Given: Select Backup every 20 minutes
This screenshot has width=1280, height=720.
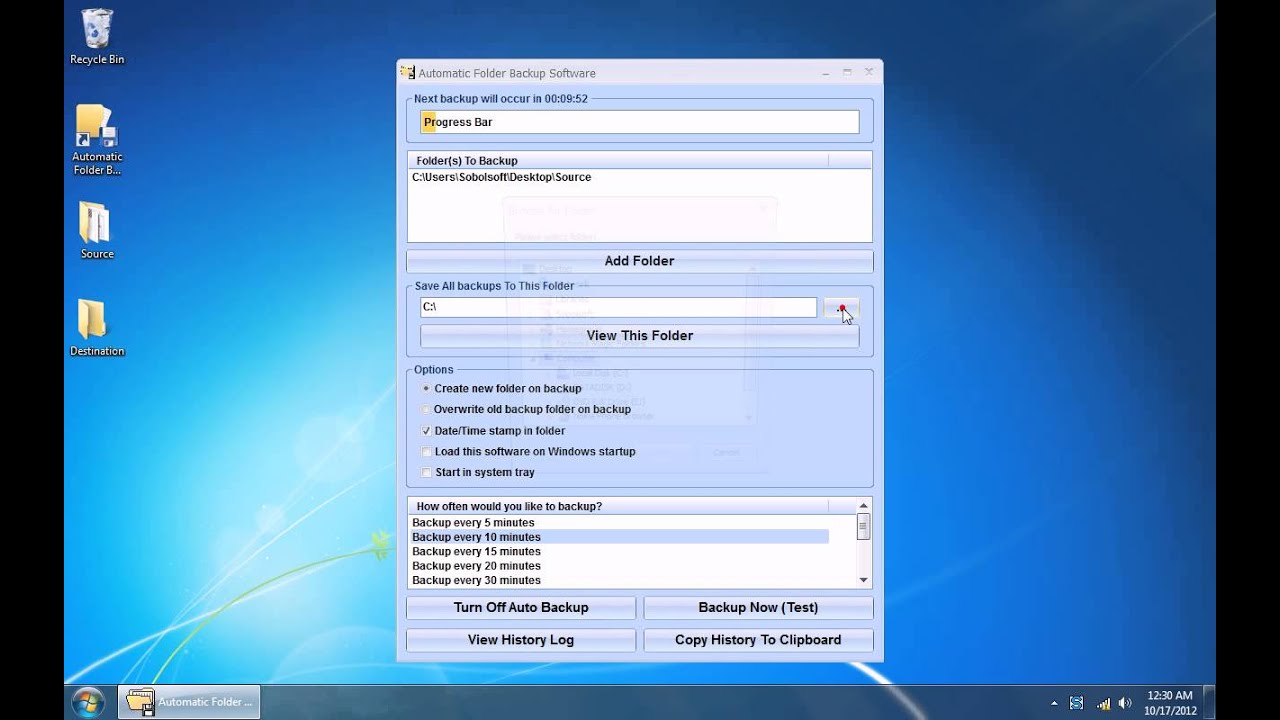Looking at the screenshot, I should pyautogui.click(x=620, y=566).
